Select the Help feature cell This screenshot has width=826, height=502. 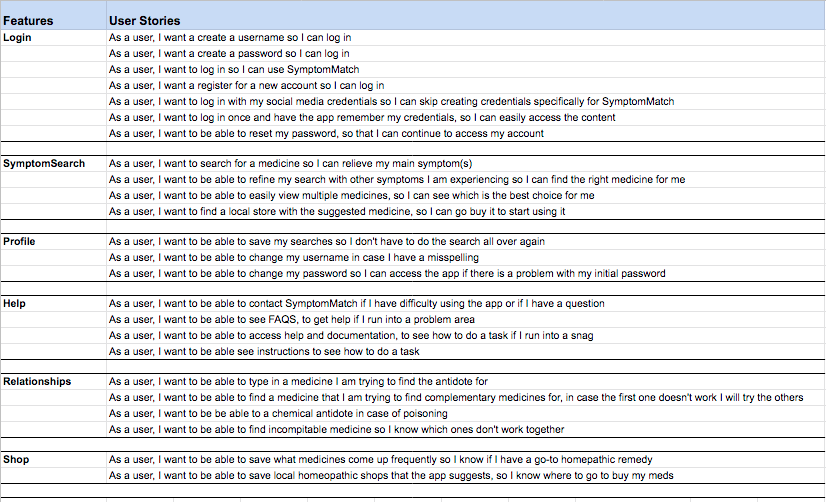click(53, 304)
